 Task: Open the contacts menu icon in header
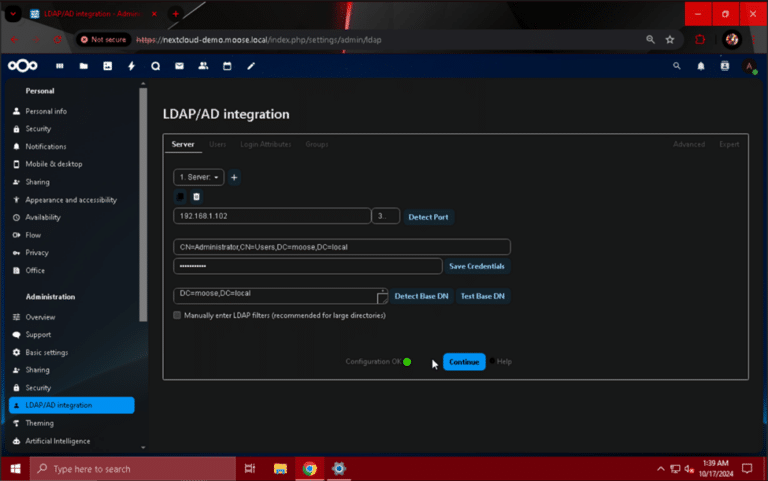pos(725,66)
